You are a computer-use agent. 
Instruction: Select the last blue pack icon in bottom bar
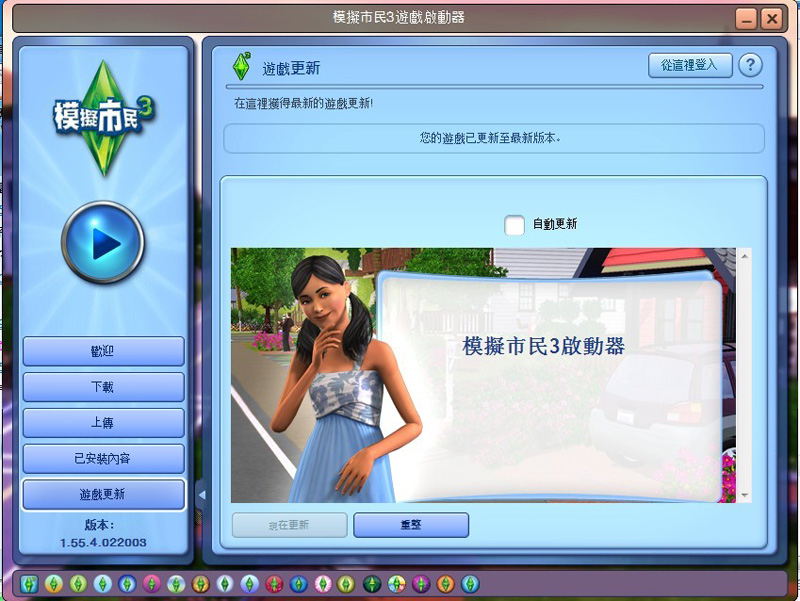pos(470,584)
